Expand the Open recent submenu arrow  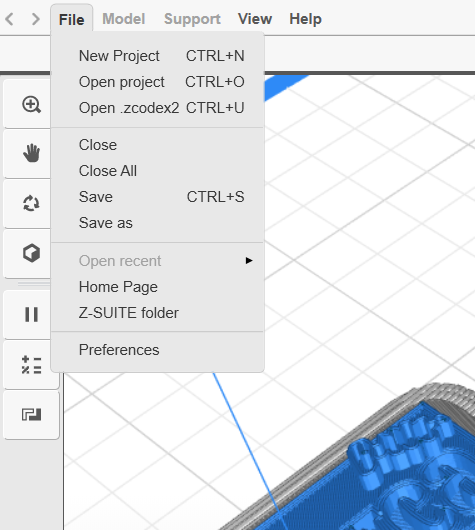coord(249,261)
